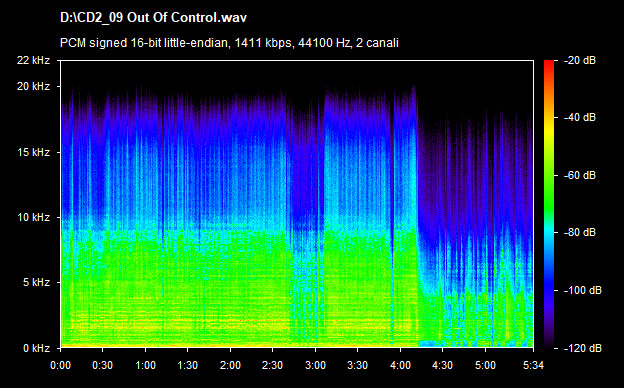Click the -20 dB legend label
The width and height of the screenshot is (624, 388).
tap(580, 60)
